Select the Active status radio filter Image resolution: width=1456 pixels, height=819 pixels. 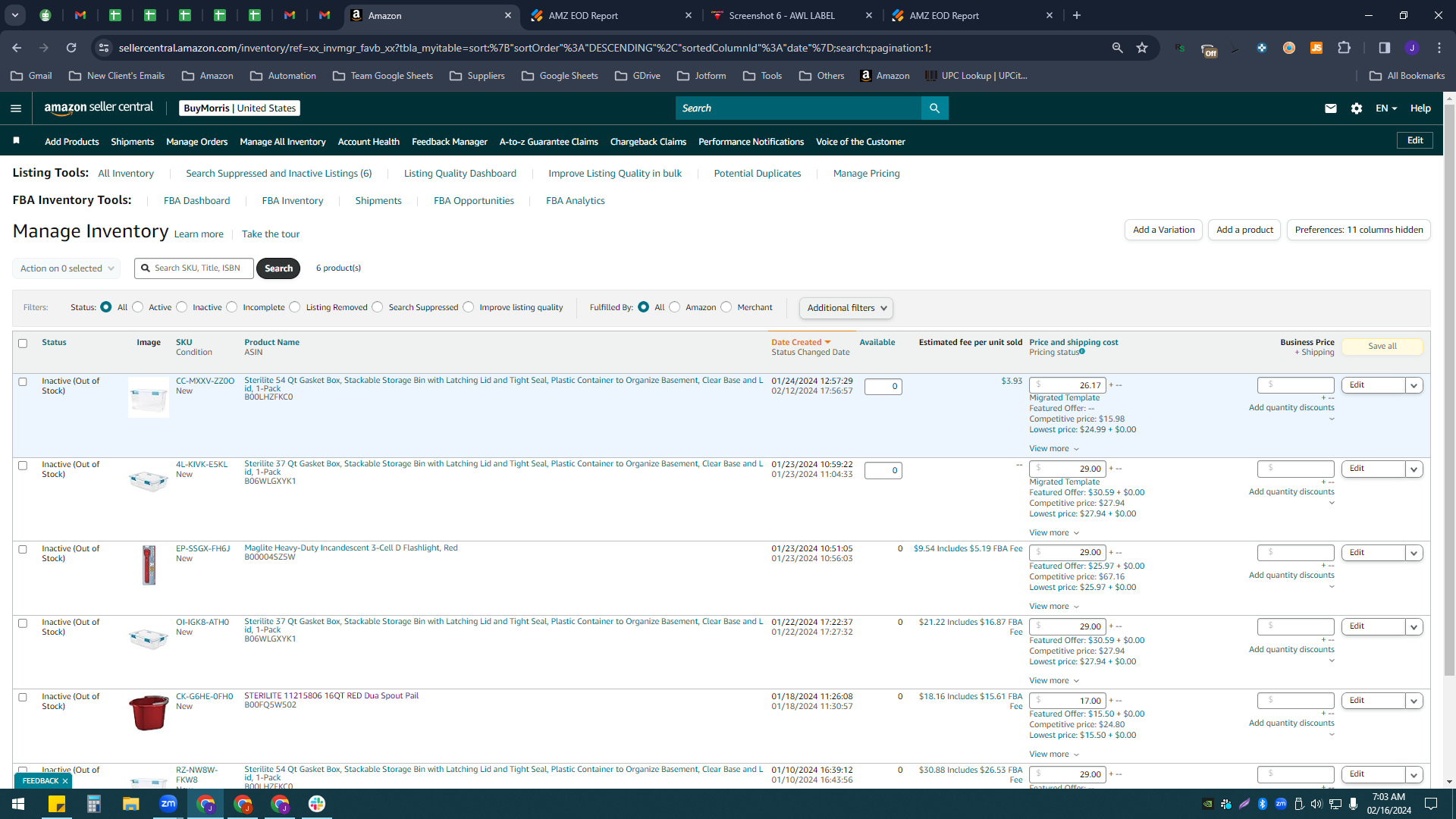tap(137, 307)
